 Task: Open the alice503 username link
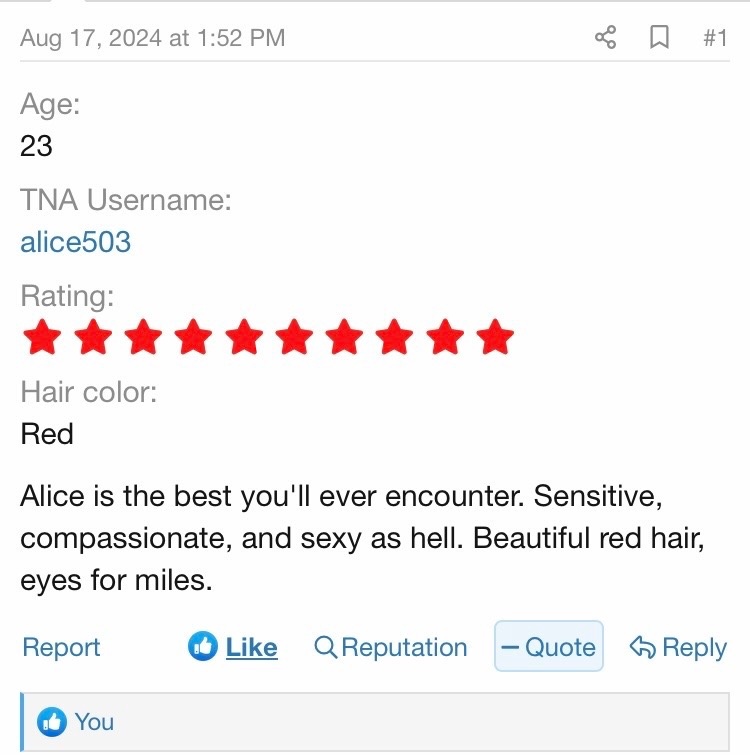pos(75,242)
